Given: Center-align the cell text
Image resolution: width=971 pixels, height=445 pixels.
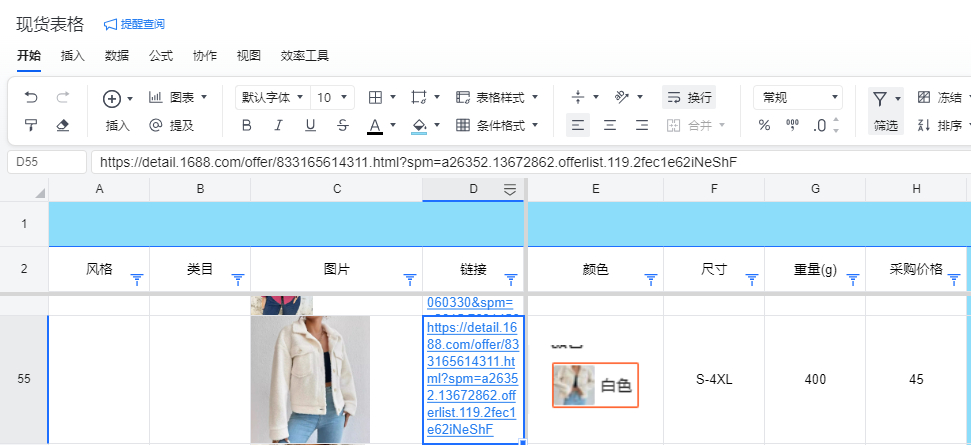Looking at the screenshot, I should tap(610, 125).
